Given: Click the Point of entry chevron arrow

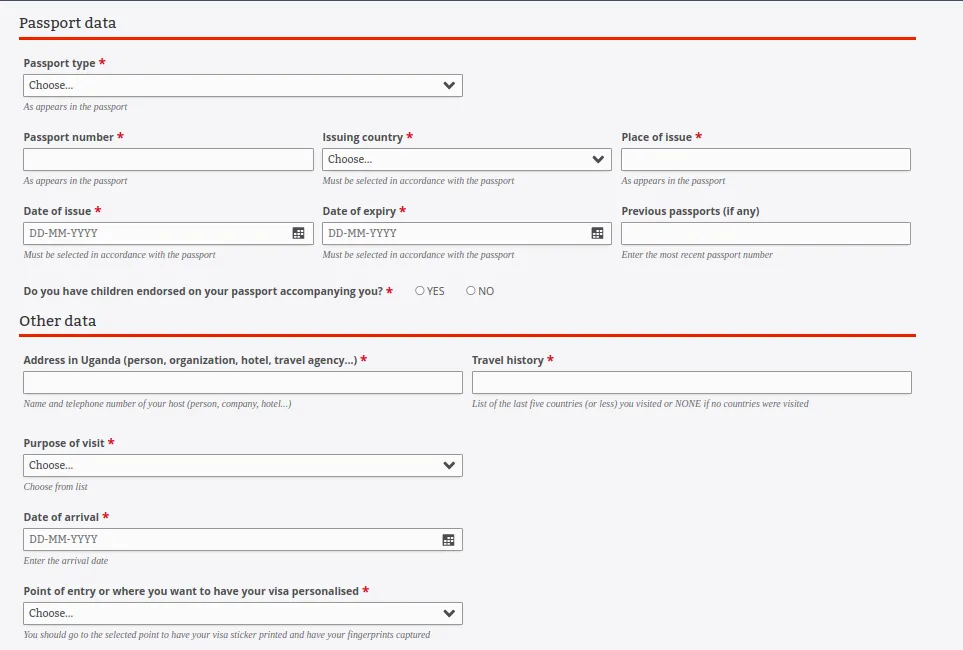Looking at the screenshot, I should tap(448, 613).
